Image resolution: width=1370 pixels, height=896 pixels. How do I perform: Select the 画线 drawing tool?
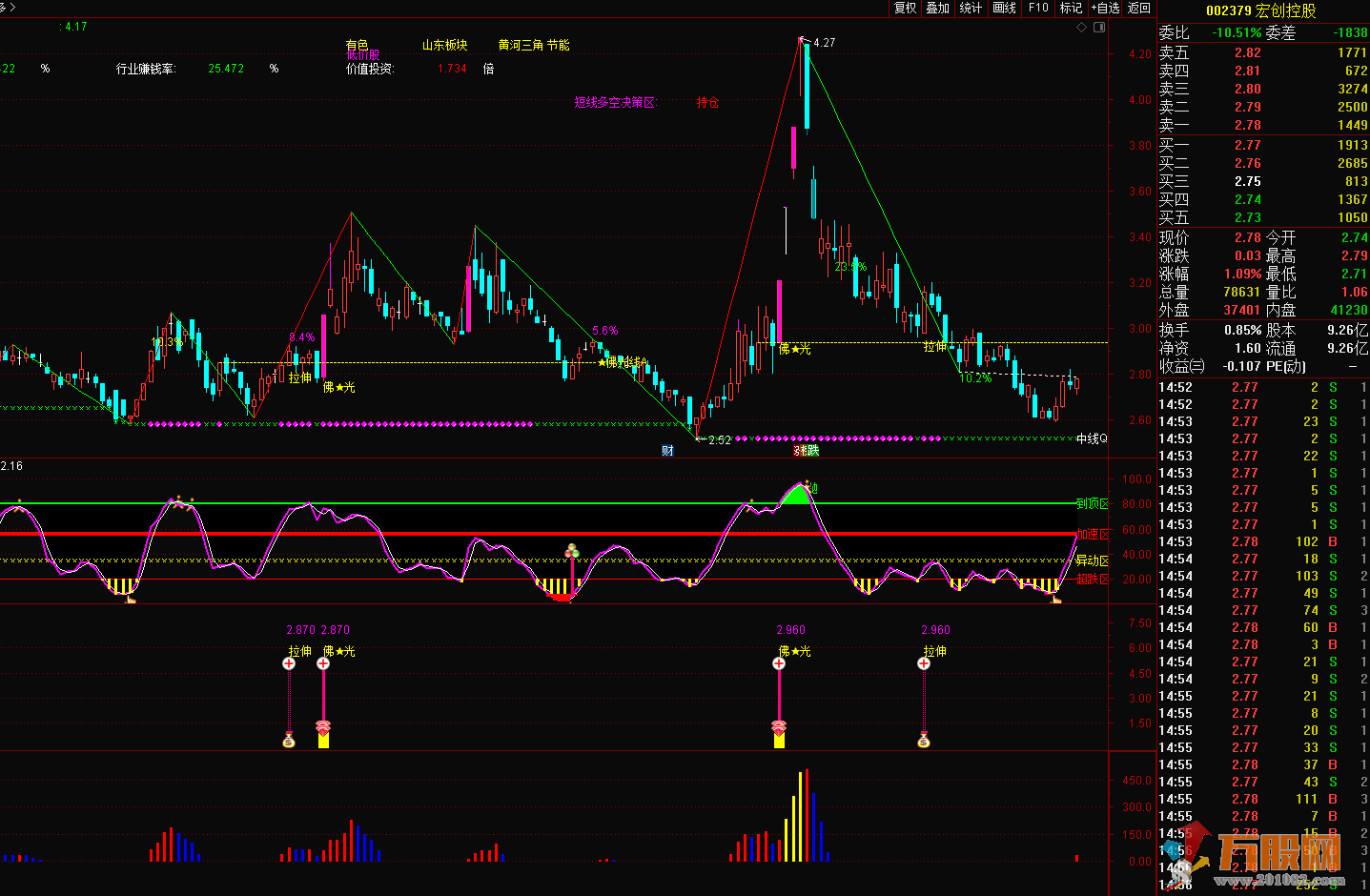coord(1004,8)
